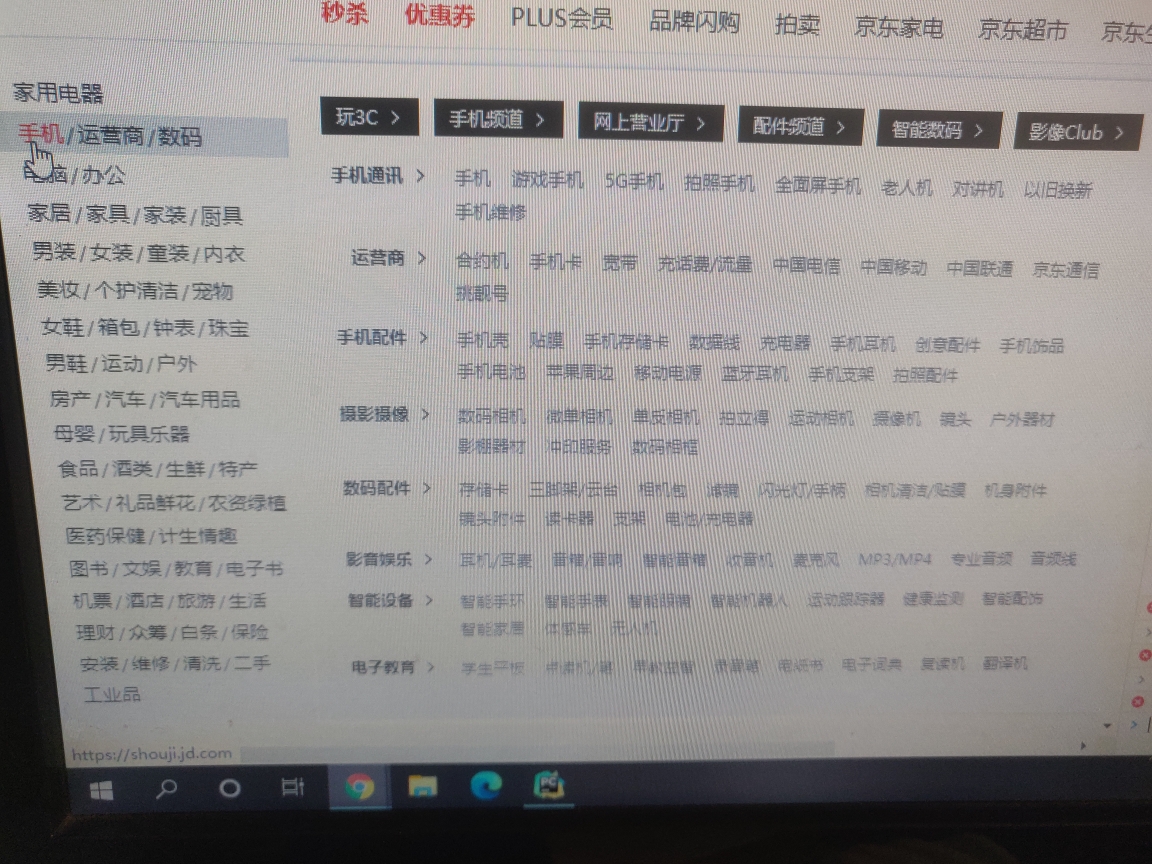The image size is (1152, 864).
Task: Open 优惠券 in the top navigation
Action: point(440,15)
